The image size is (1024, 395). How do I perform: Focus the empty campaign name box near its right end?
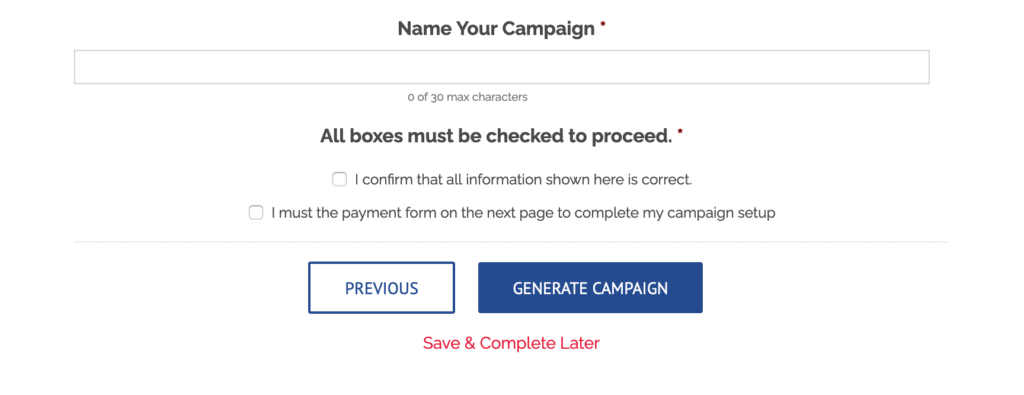[901, 67]
